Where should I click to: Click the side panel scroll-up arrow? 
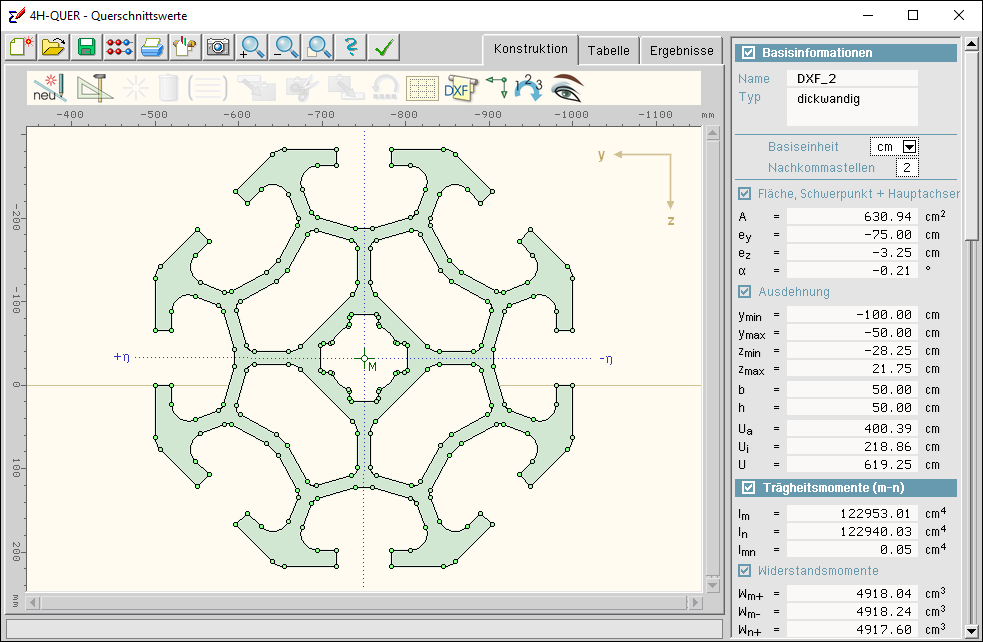(970, 45)
